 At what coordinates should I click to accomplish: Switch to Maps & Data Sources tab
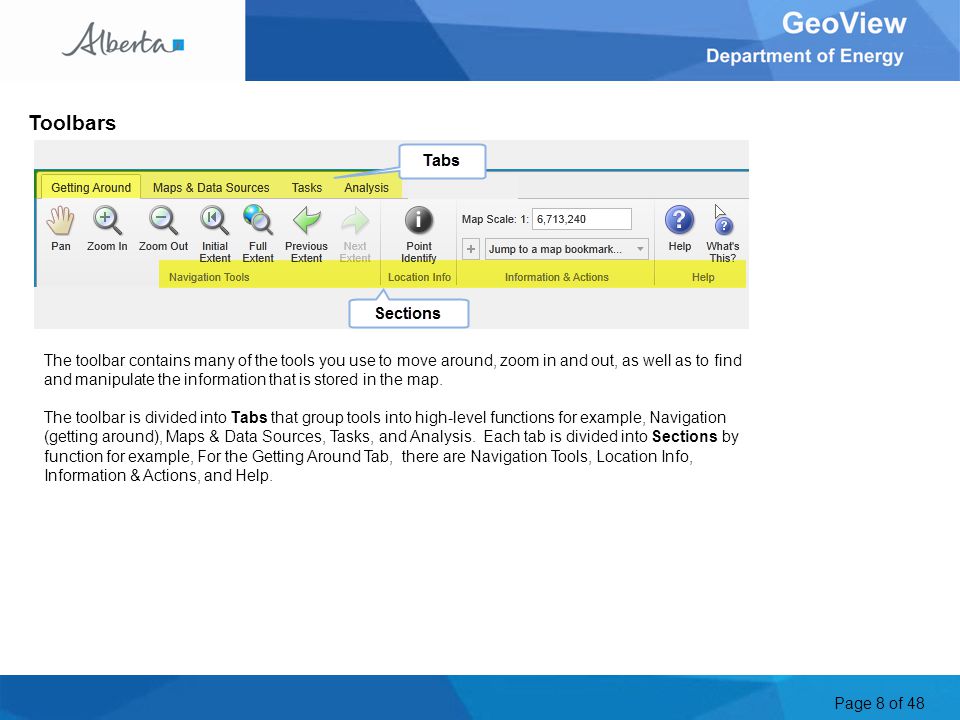[x=211, y=187]
